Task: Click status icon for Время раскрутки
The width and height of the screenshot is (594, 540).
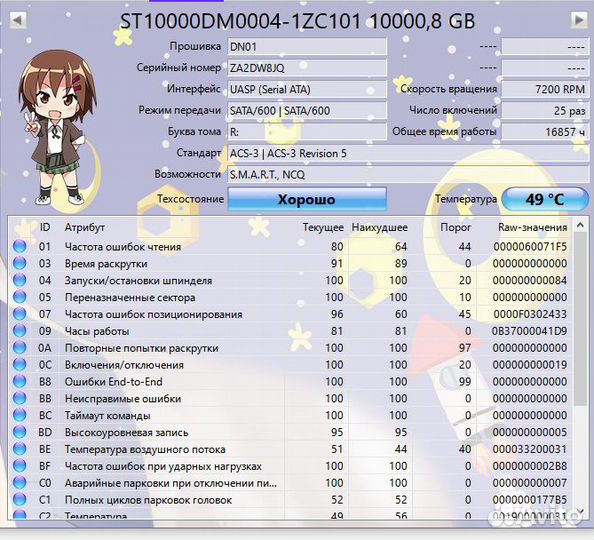Action: [20, 263]
